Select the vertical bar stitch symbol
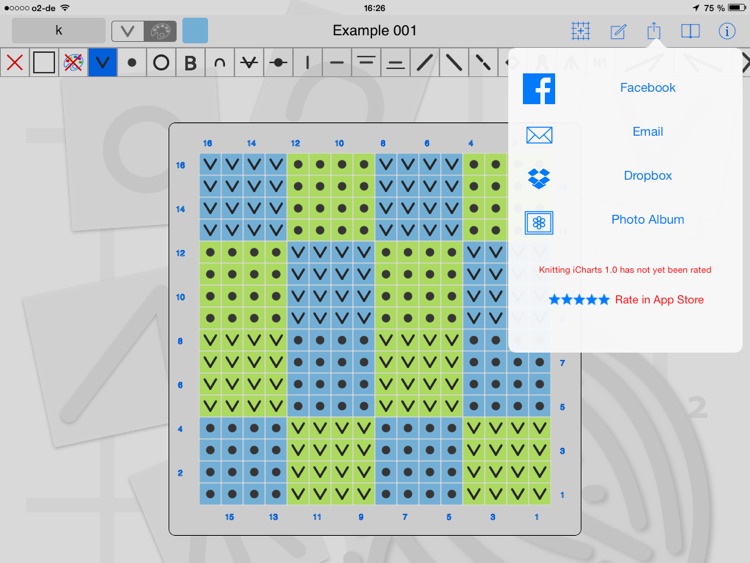The height and width of the screenshot is (563, 750). point(308,63)
